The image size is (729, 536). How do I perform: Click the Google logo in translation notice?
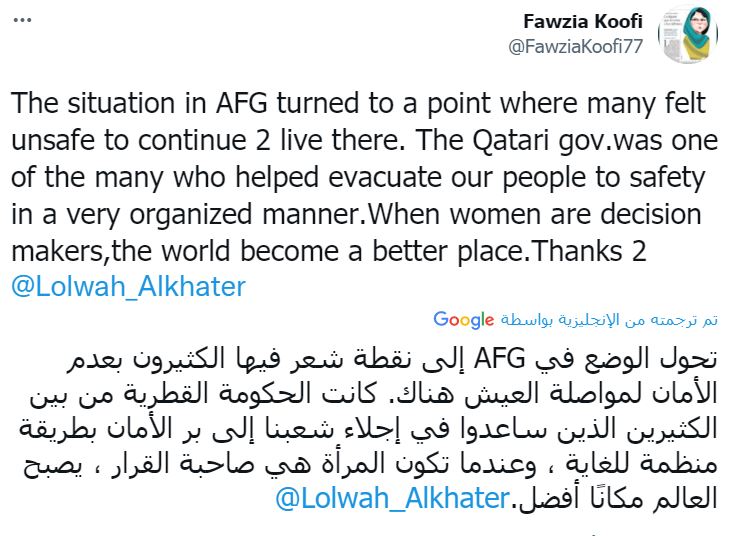click(463, 320)
